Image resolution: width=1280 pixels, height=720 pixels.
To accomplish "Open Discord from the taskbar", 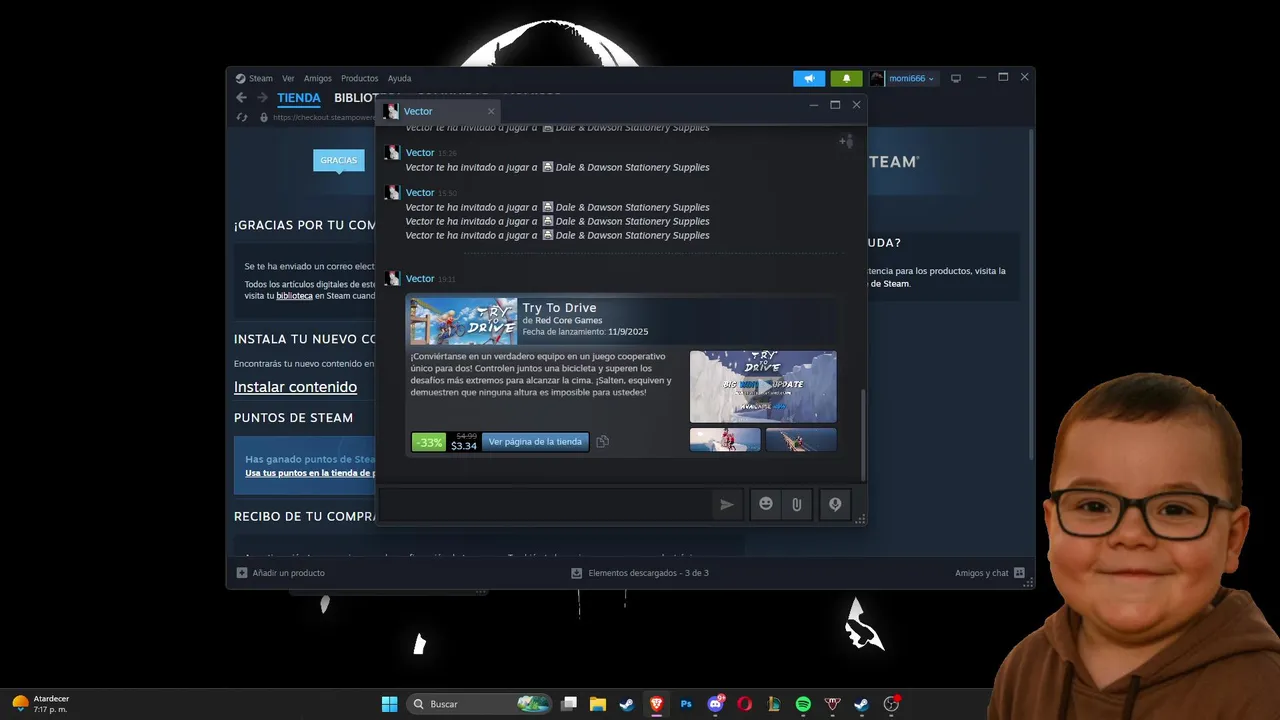I will [x=715, y=704].
